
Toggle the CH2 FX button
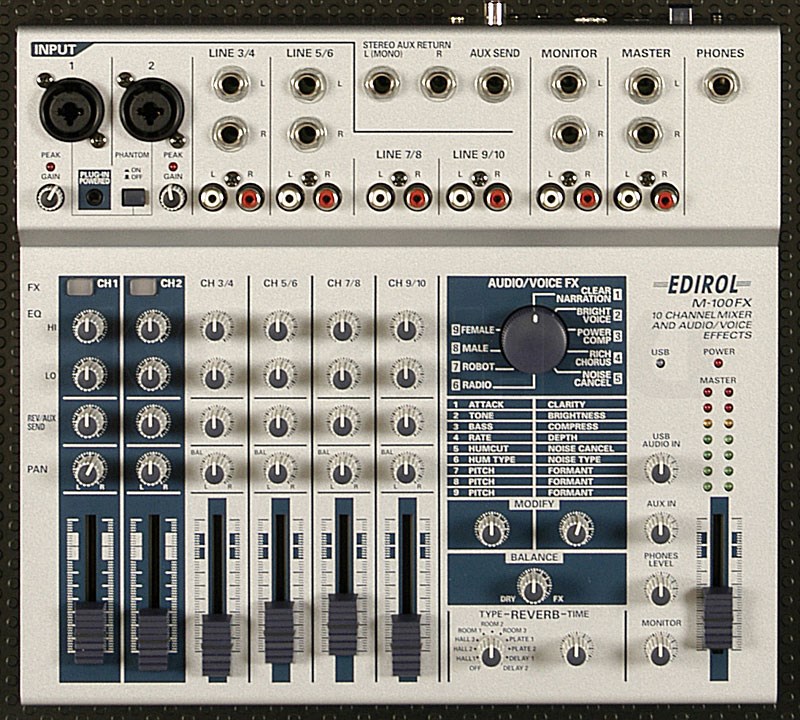point(142,287)
